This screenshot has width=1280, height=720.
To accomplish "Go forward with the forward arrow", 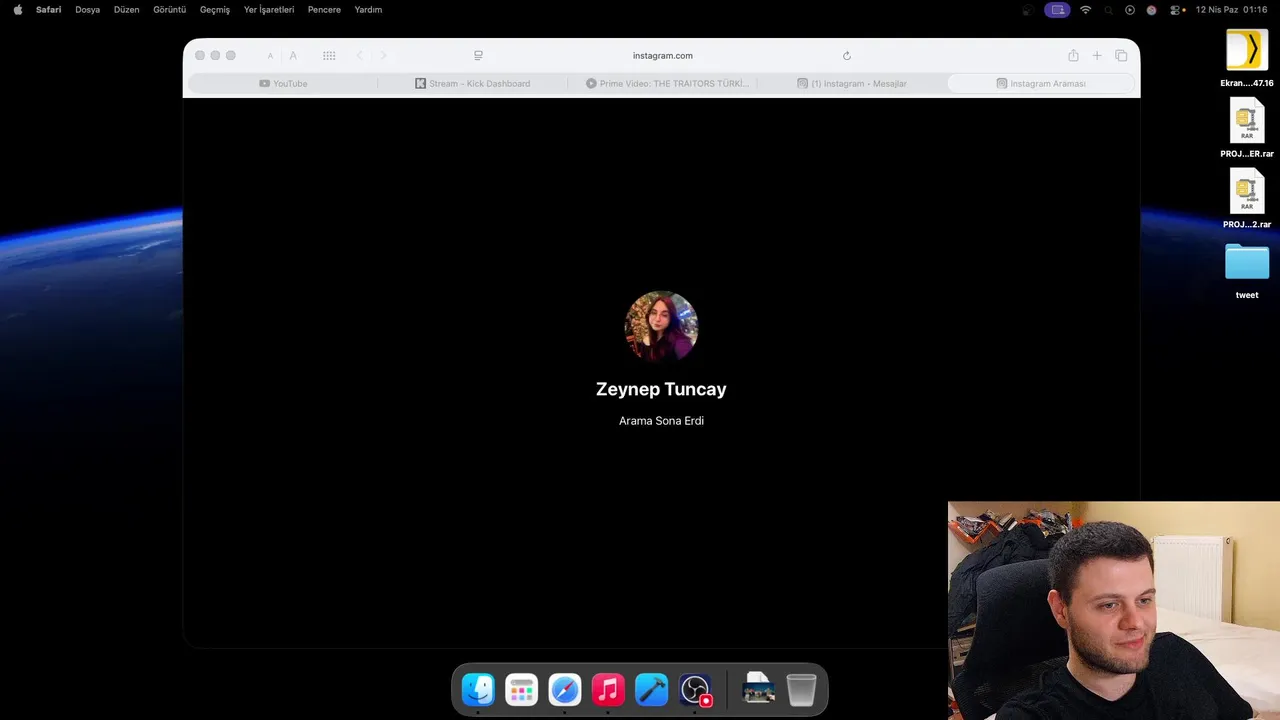I will (x=383, y=56).
